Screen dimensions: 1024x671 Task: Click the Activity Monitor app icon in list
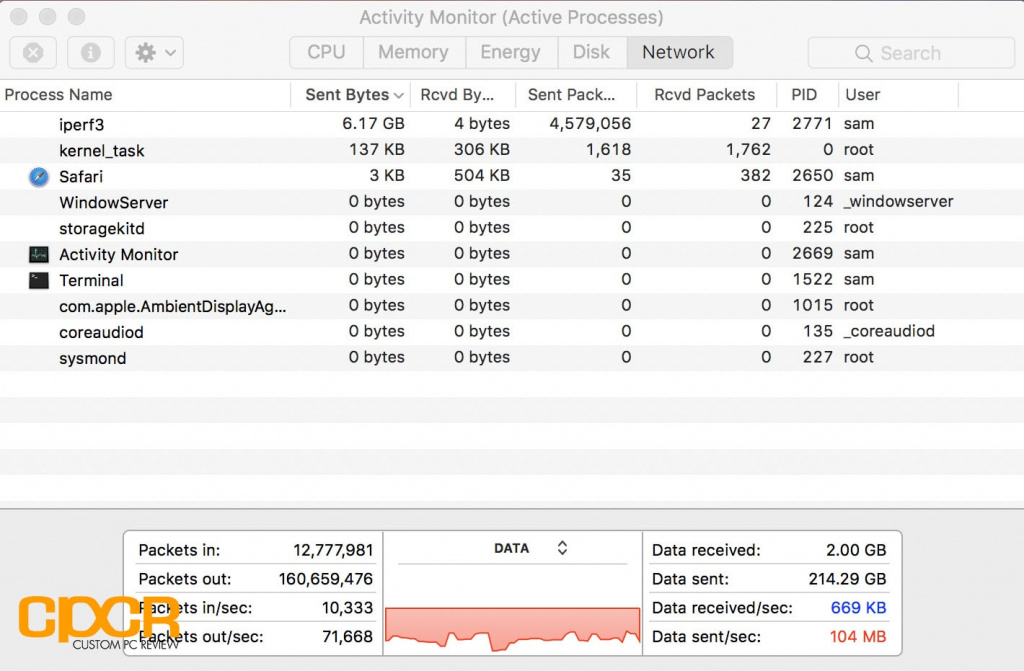point(39,254)
